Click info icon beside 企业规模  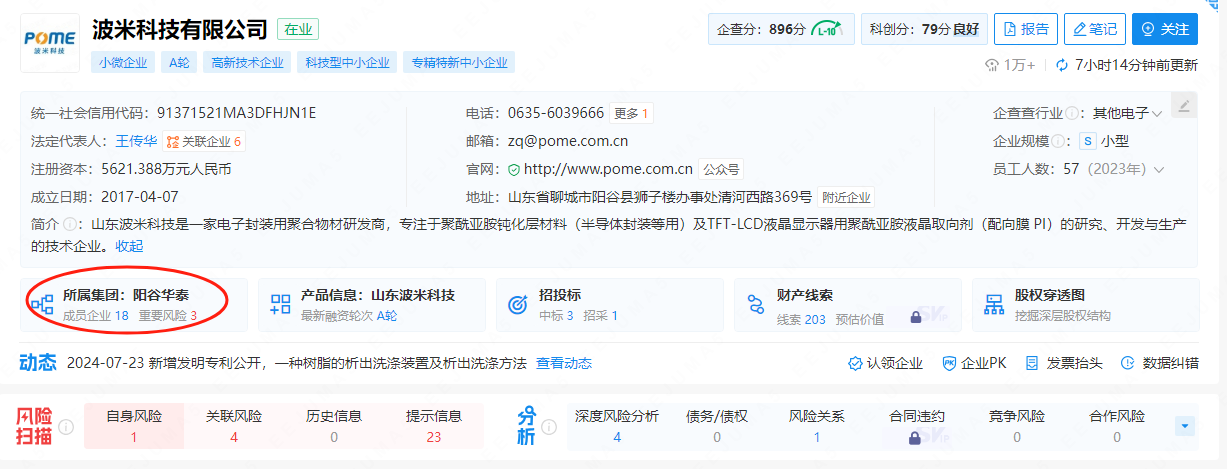tap(1057, 141)
